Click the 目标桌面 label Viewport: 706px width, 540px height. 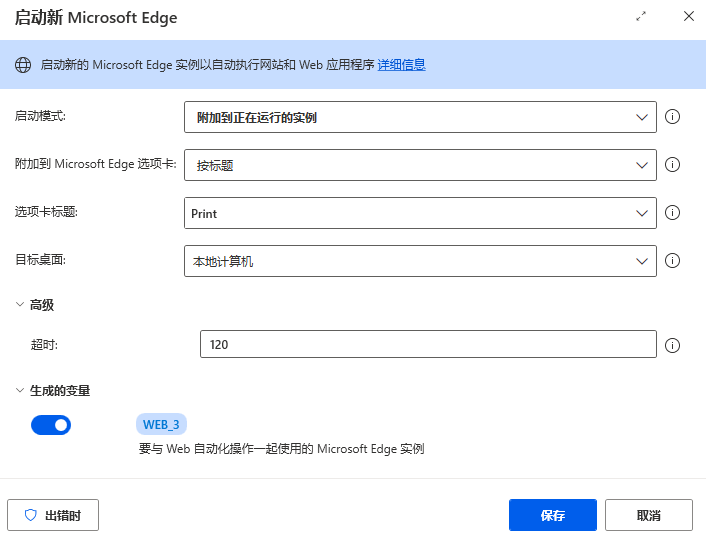41,260
